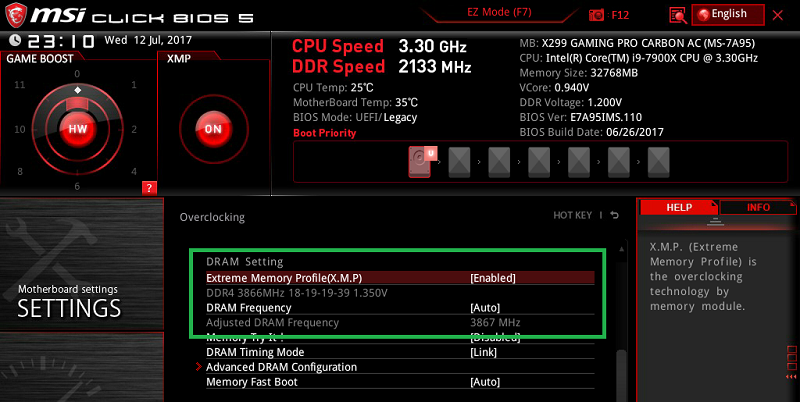800x402 pixels.
Task: Click the XMP panel label
Action: 179,59
